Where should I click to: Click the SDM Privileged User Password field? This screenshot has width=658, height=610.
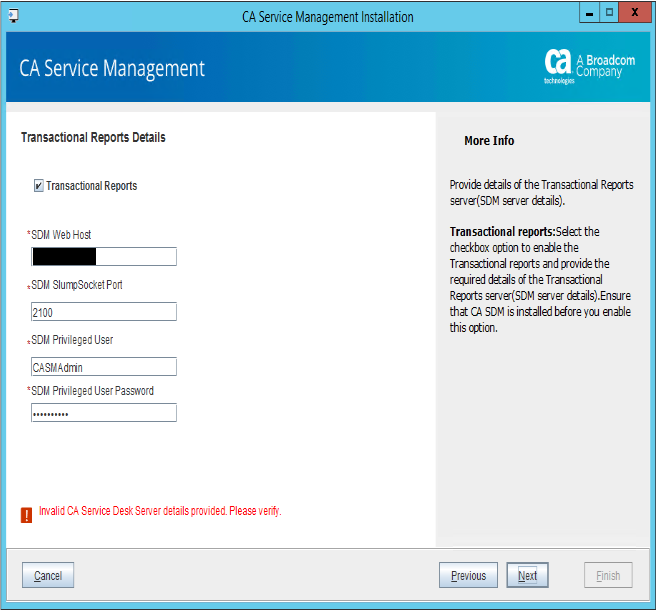tap(104, 413)
